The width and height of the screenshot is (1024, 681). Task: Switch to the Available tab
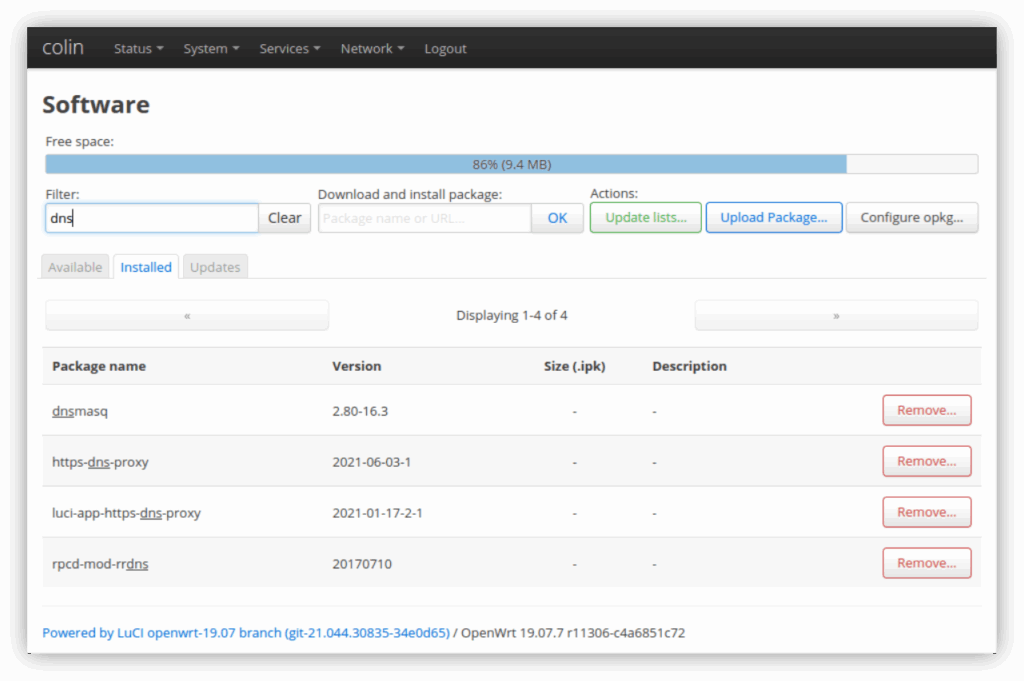coord(75,267)
